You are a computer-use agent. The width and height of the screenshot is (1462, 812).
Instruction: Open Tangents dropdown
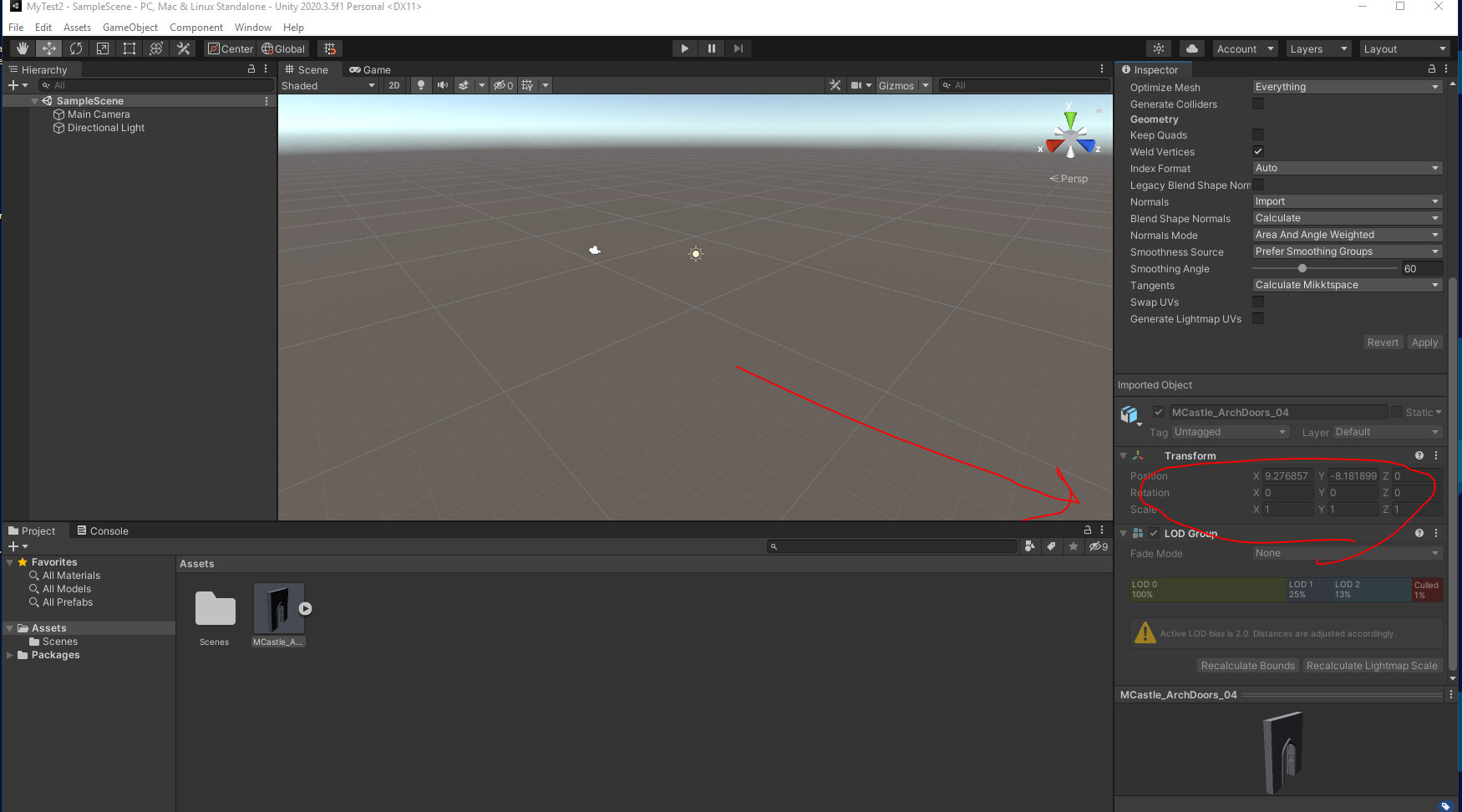tap(1347, 285)
